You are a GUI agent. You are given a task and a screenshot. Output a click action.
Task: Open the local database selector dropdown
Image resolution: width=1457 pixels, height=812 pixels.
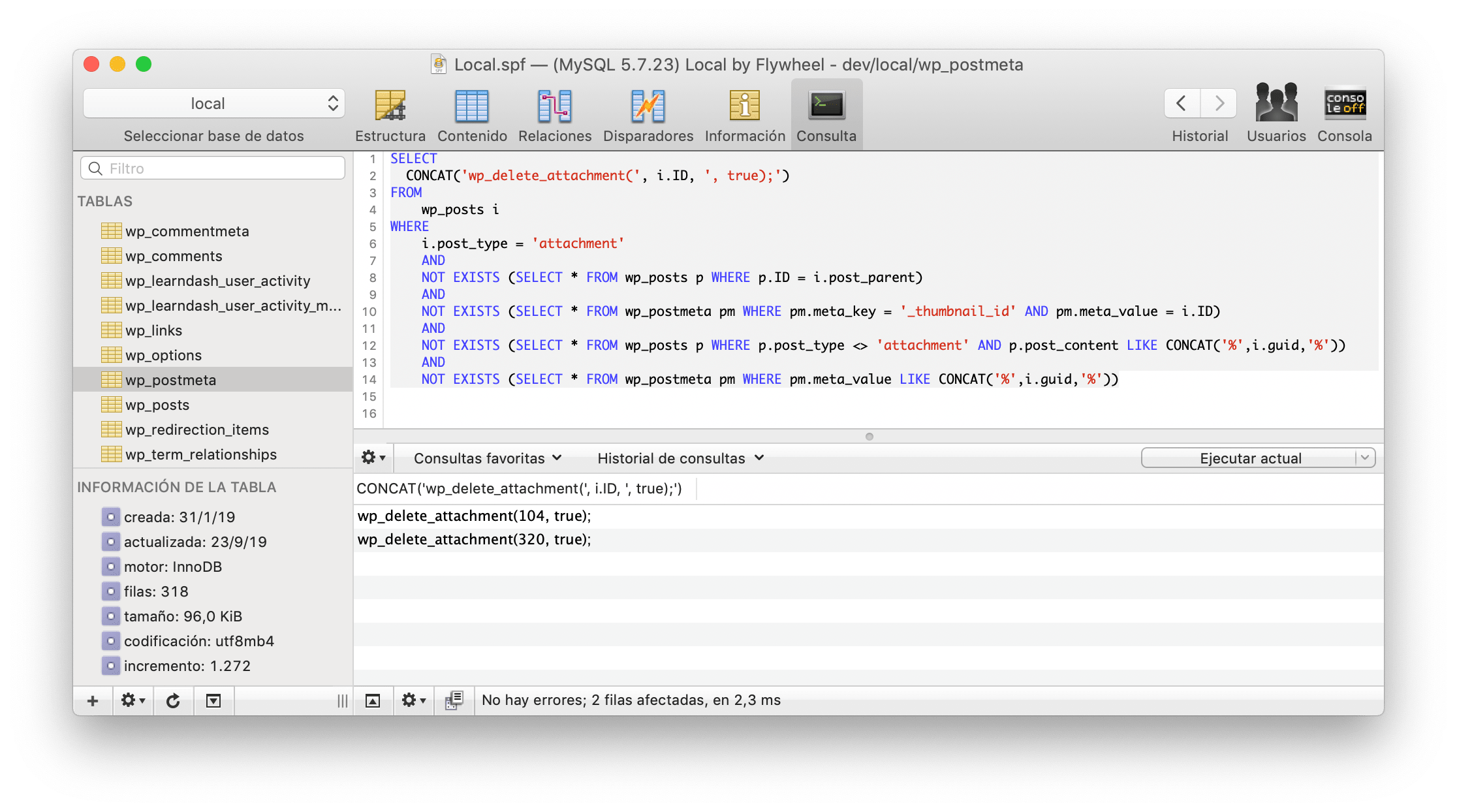213,103
